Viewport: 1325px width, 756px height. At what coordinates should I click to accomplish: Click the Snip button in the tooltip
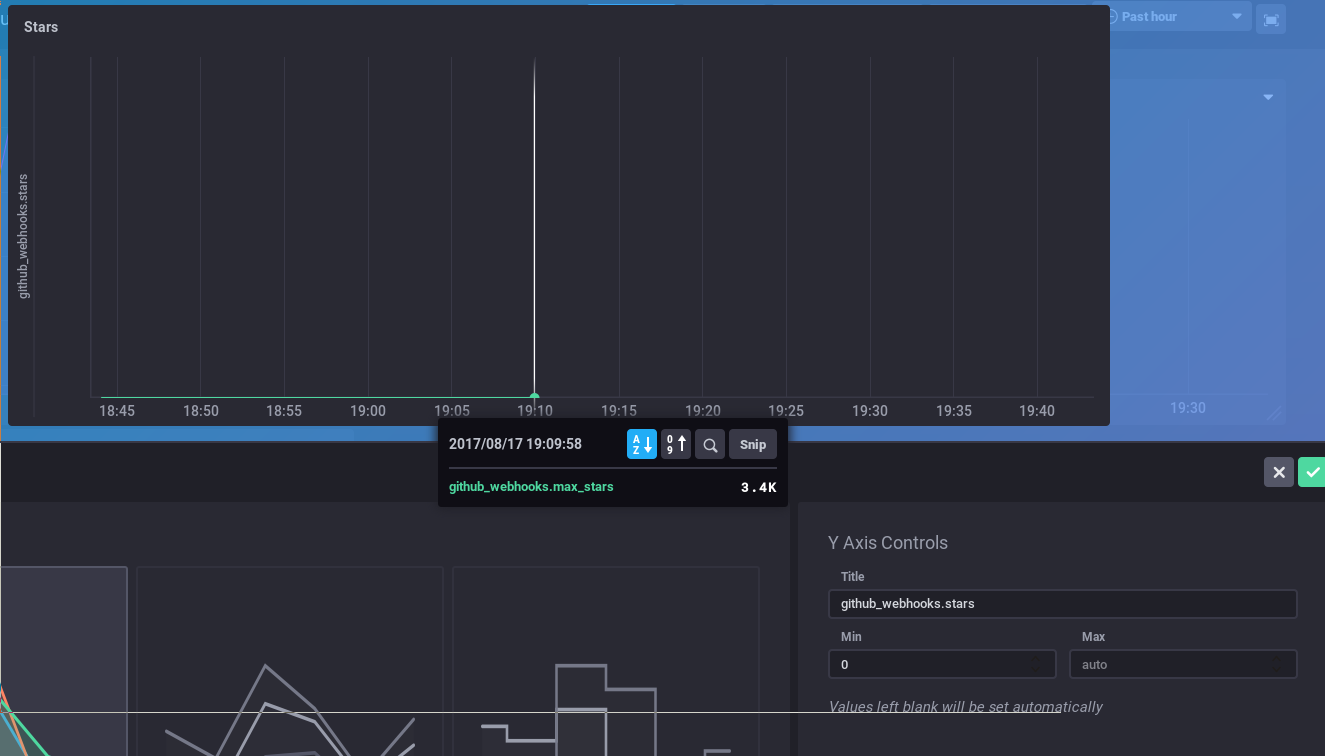(752, 444)
